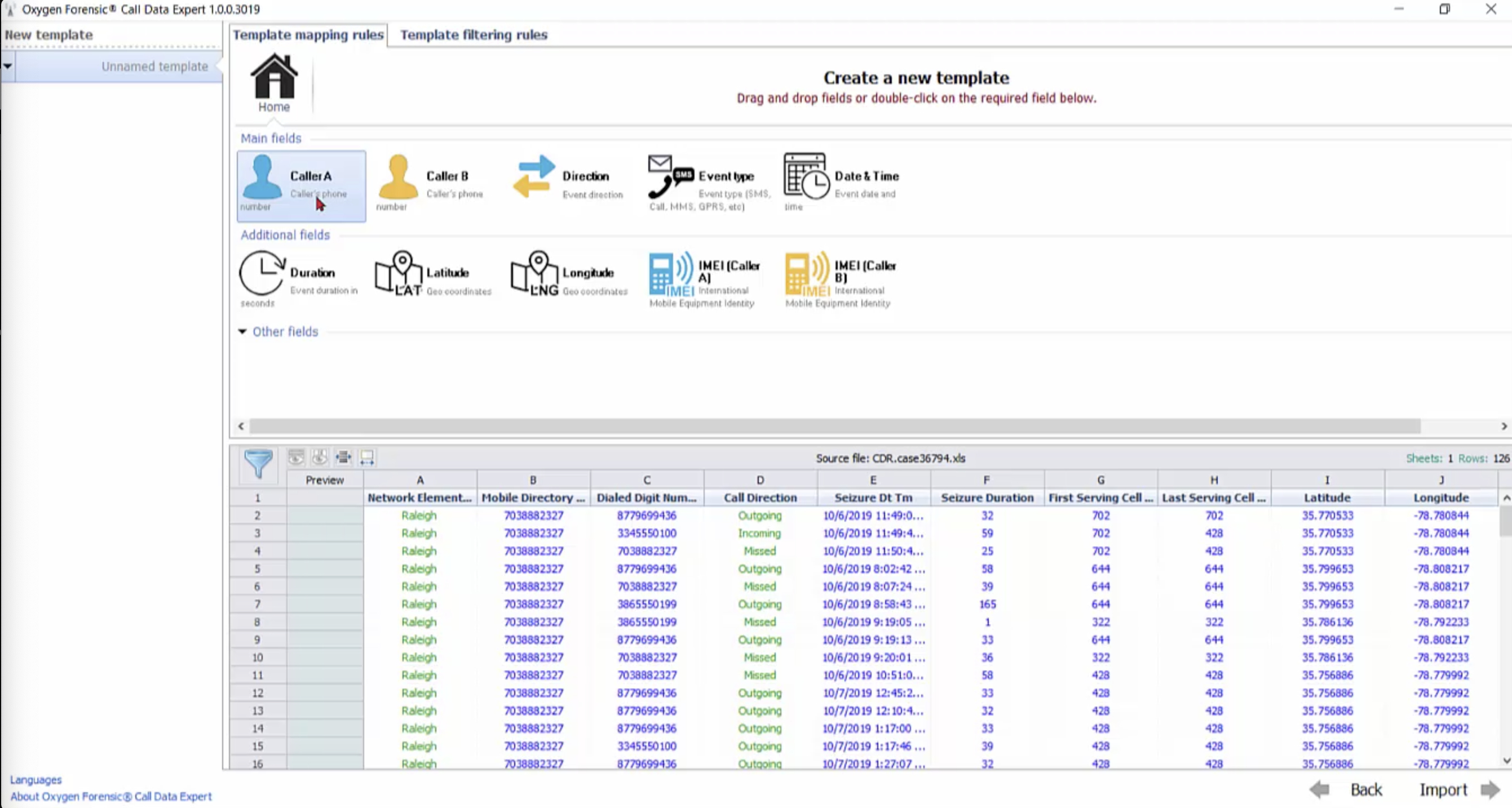Click the app logo in title bar
The image size is (1512, 808).
pyautogui.click(x=10, y=10)
